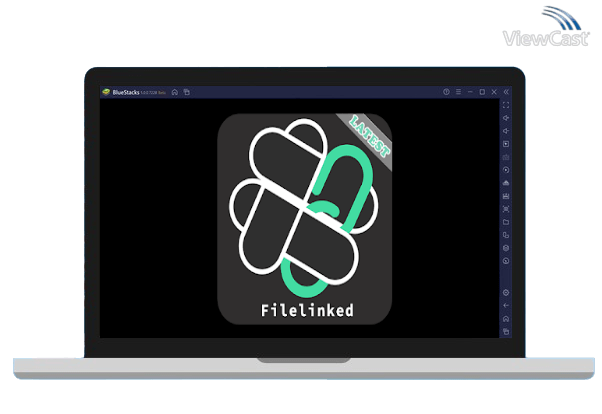Image resolution: width=602 pixels, height=414 pixels.
Task: Open the media play box icon in sidebar
Action: point(506,144)
